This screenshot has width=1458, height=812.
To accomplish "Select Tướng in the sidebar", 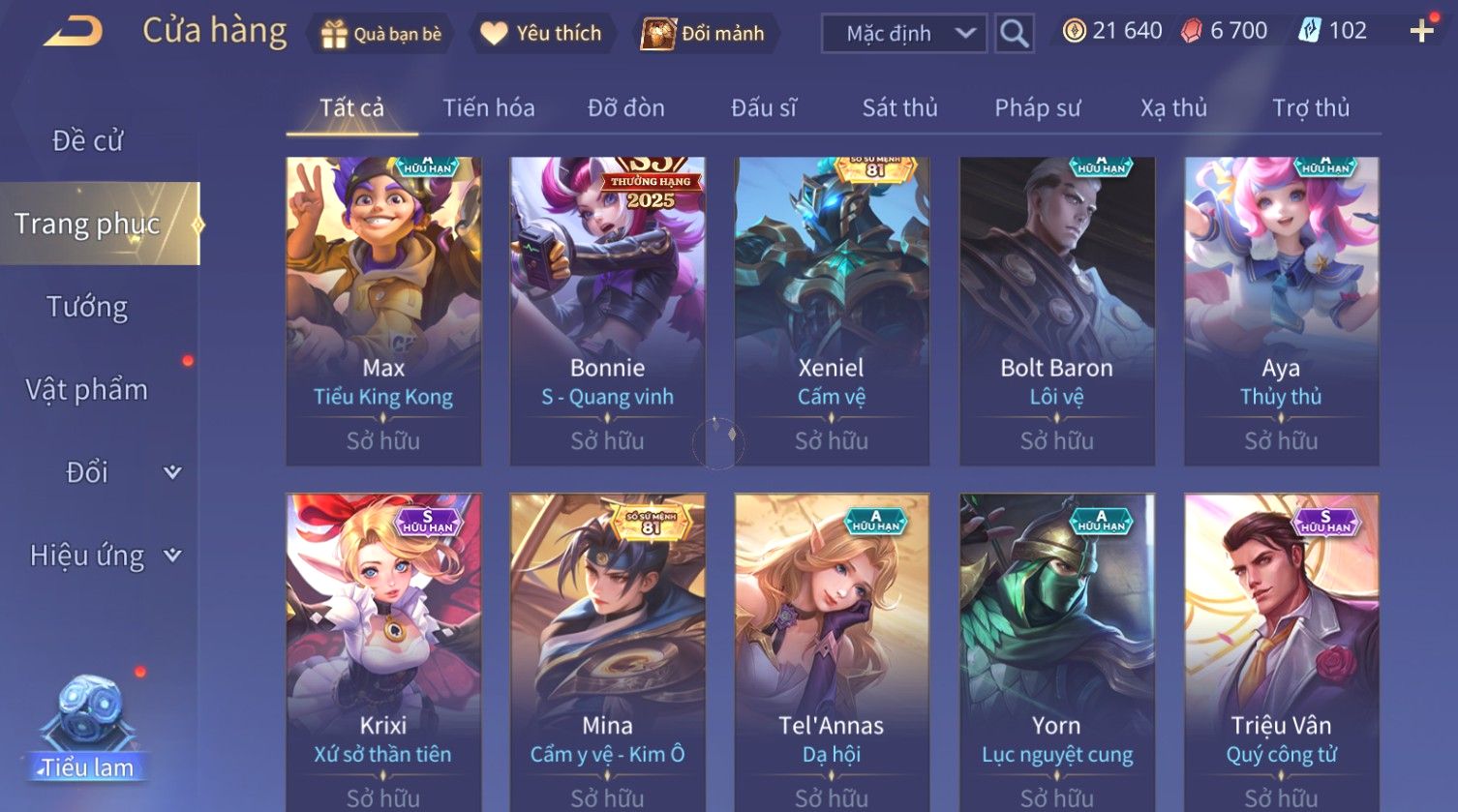I will [87, 307].
